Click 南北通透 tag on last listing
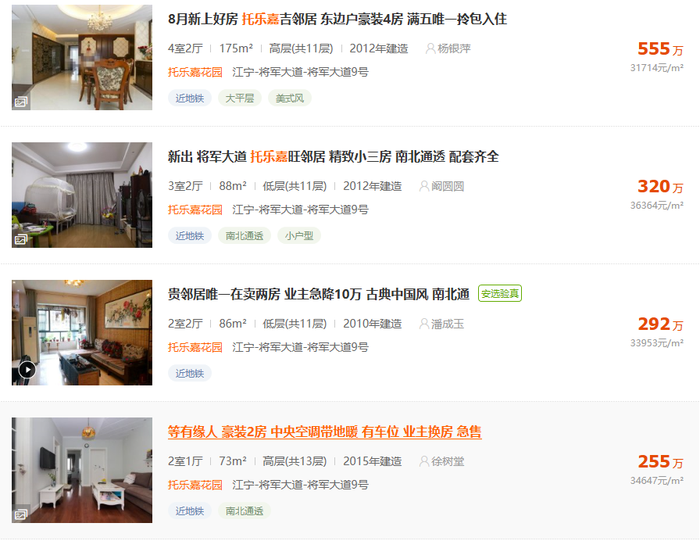Screen dimensions: 700x541 click(244, 511)
